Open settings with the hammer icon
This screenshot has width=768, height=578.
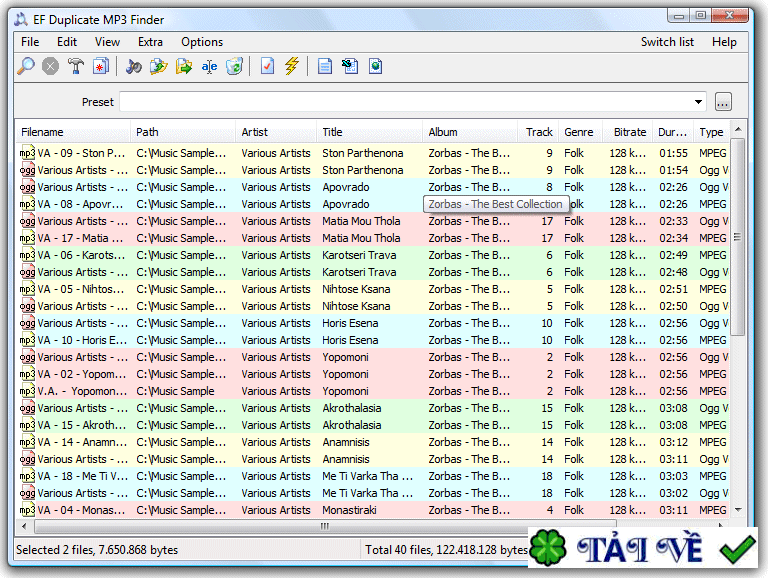click(x=75, y=66)
